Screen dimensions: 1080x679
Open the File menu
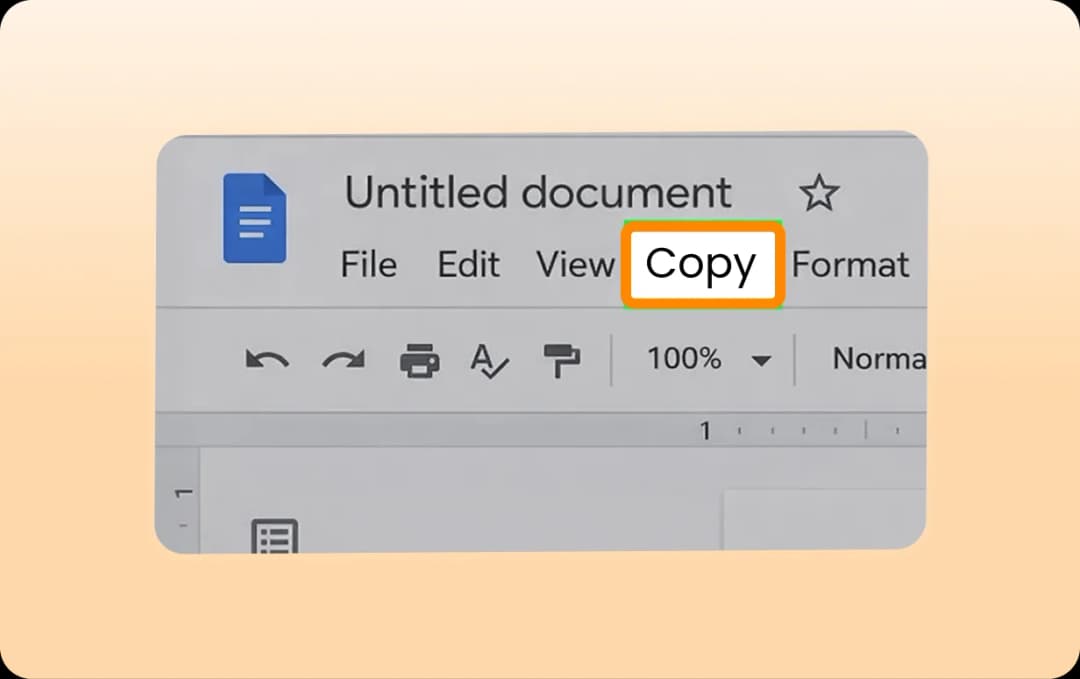point(368,265)
